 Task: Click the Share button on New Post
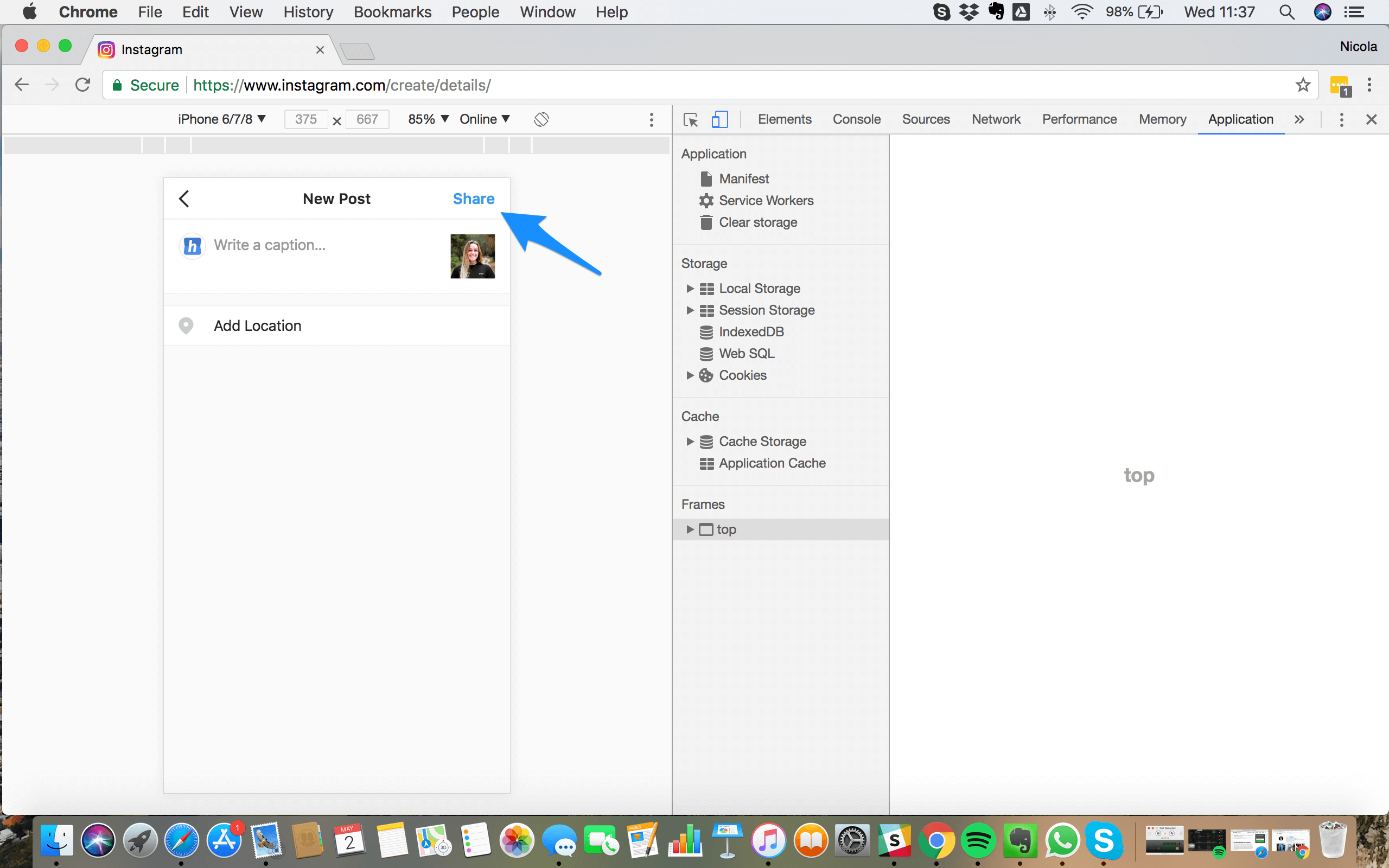tap(473, 198)
